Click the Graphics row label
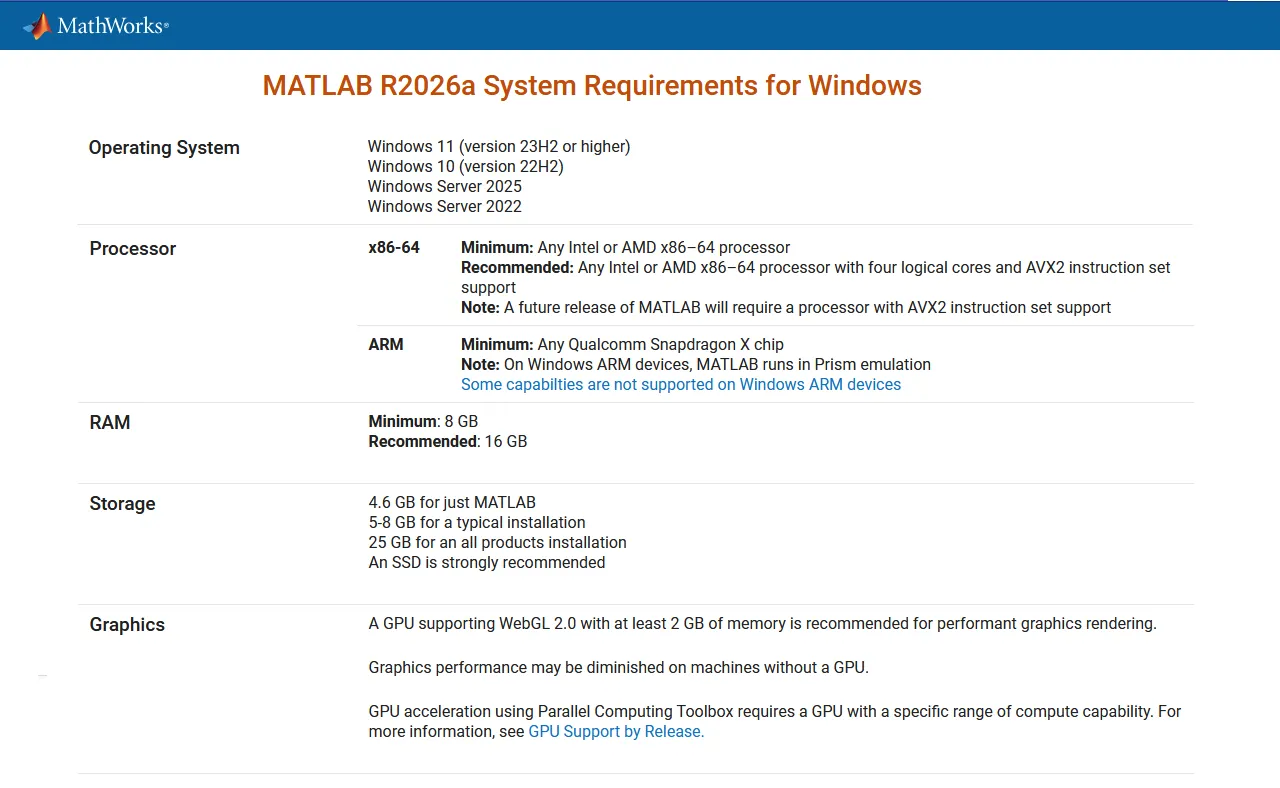This screenshot has height=788, width=1280. click(127, 625)
